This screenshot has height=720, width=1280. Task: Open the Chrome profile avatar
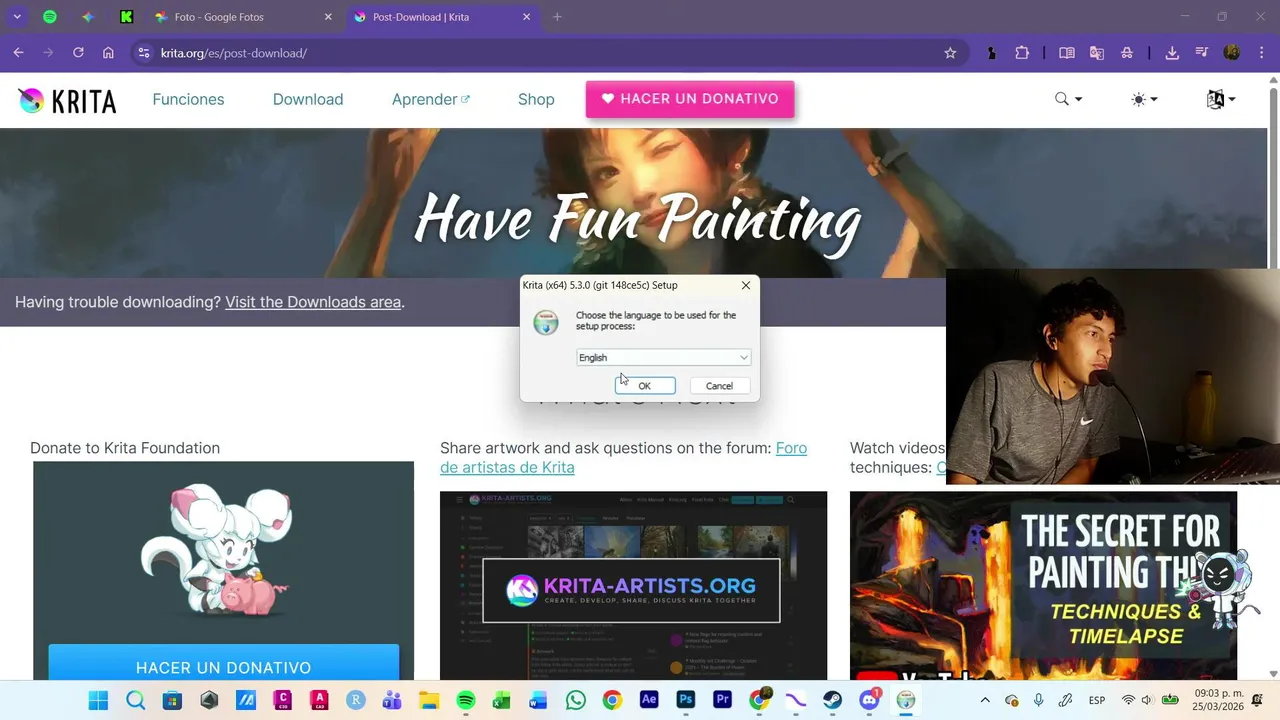point(1232,53)
